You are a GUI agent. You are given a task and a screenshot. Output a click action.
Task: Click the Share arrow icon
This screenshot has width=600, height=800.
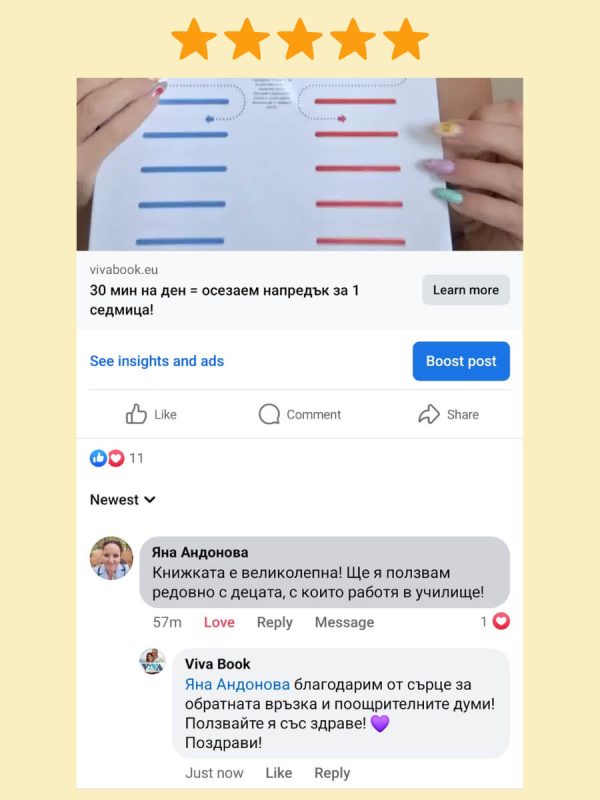[x=429, y=414]
